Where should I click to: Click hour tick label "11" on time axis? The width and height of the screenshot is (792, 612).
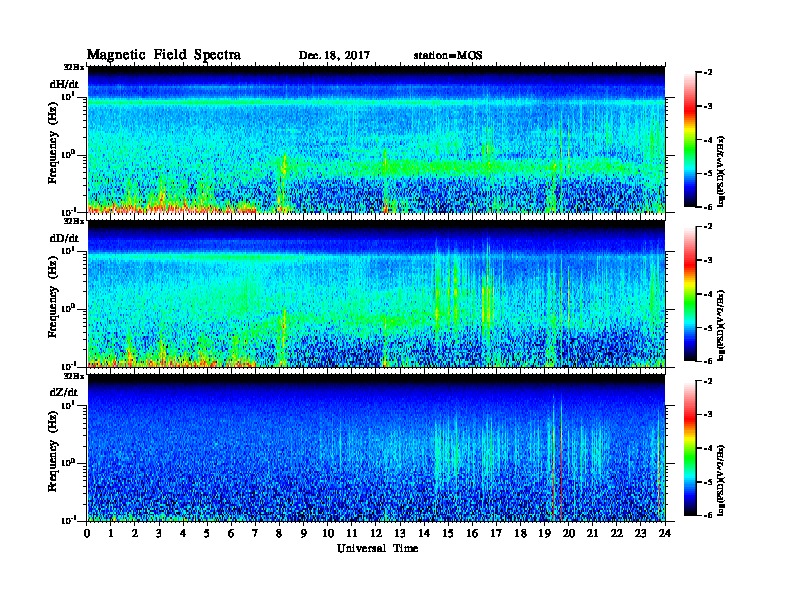pyautogui.click(x=352, y=533)
